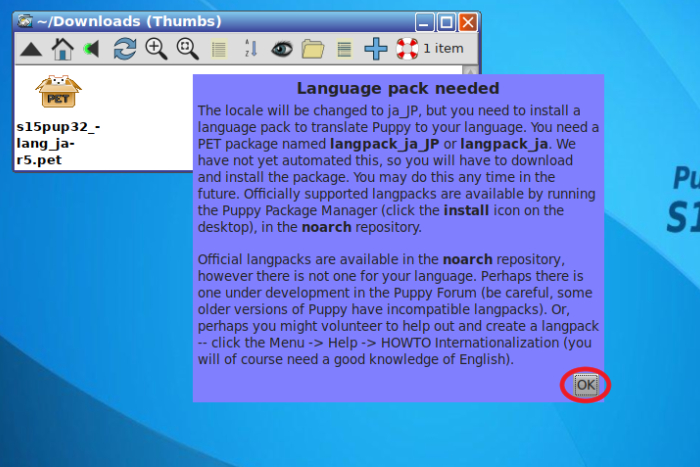Click the s15pup32_-lang_ja-r5.pet file name
This screenshot has width=700, height=467.
[x=58, y=143]
